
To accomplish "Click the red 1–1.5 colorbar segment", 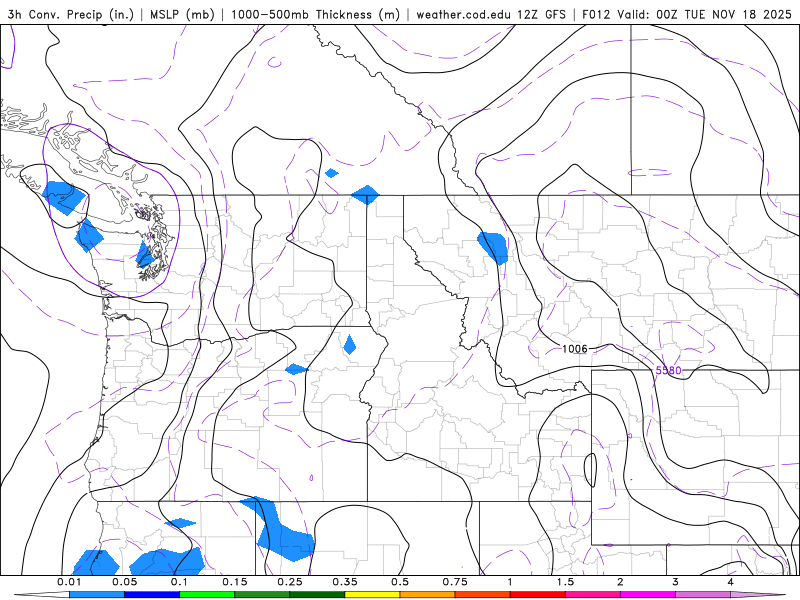I will coord(538,595).
